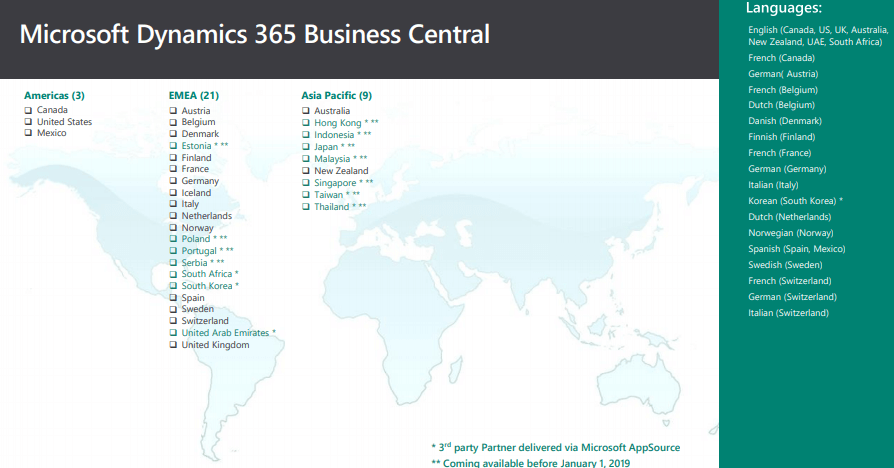The width and height of the screenshot is (894, 468).
Task: Pick the 'Italian (Italy)' language
Action: coord(773,185)
